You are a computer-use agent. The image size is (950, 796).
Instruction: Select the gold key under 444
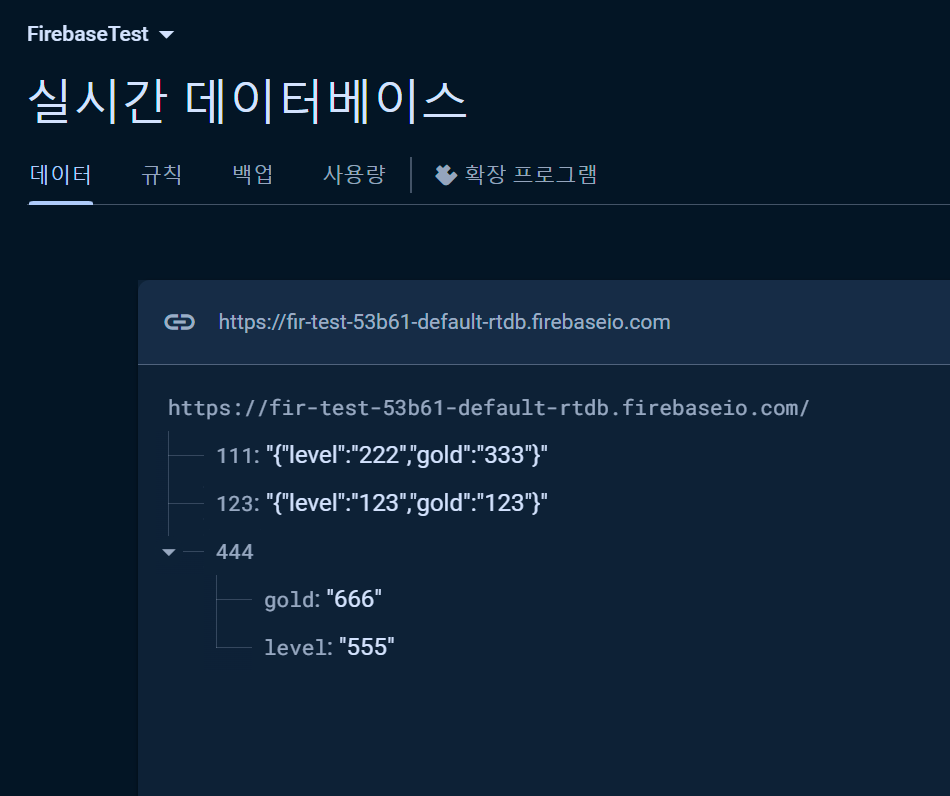(291, 600)
